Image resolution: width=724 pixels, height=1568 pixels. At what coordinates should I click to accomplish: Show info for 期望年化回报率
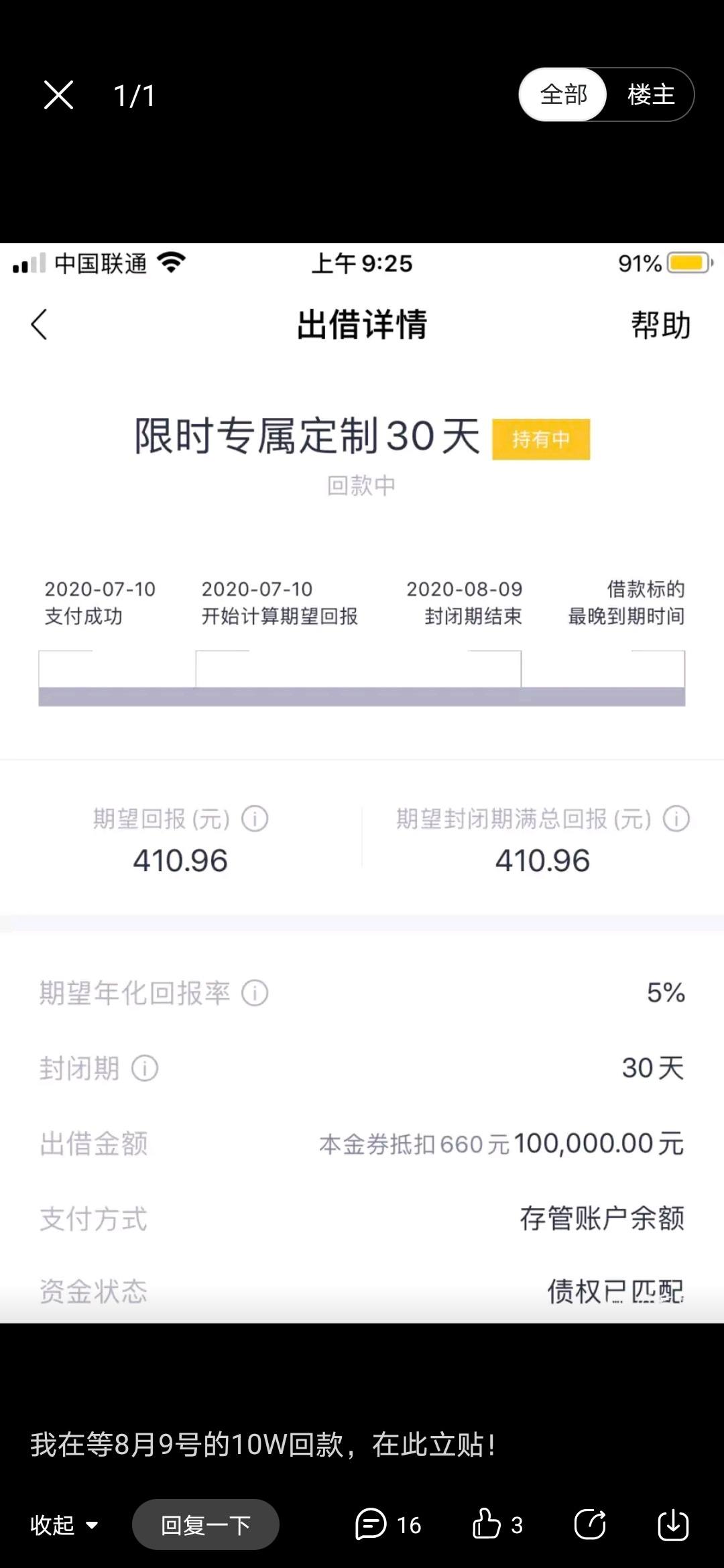255,992
